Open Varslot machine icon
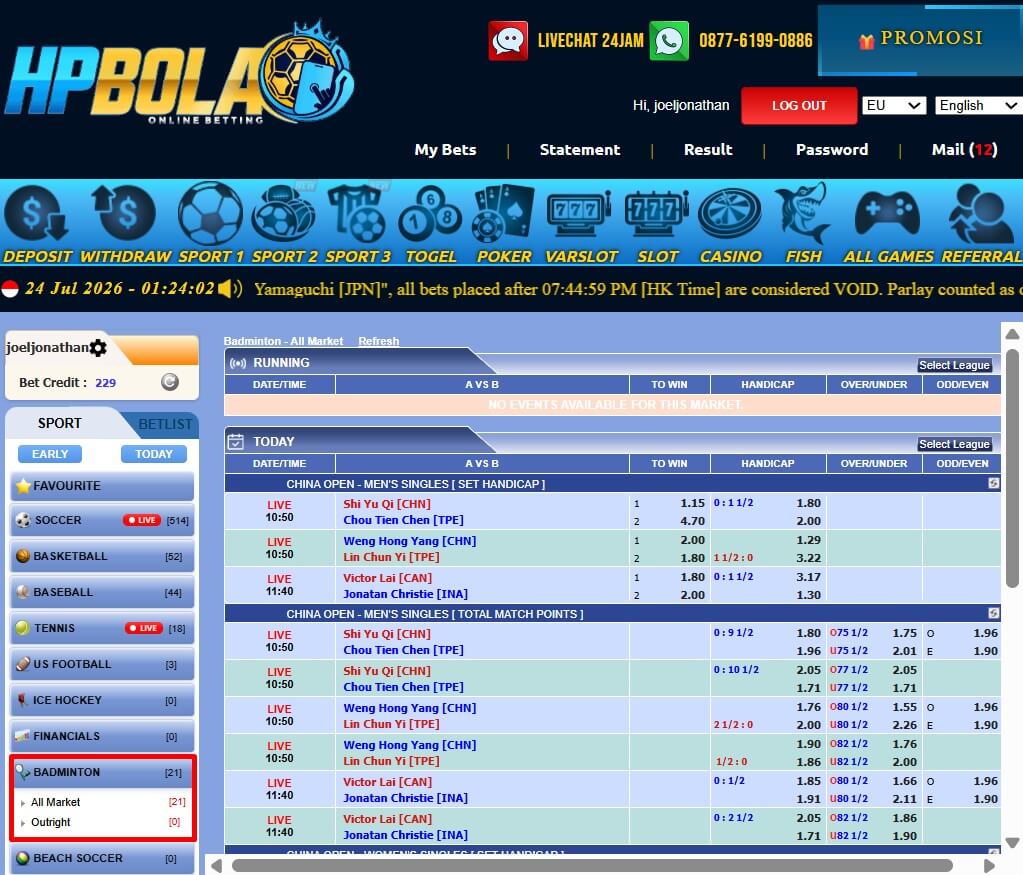 pyautogui.click(x=579, y=213)
